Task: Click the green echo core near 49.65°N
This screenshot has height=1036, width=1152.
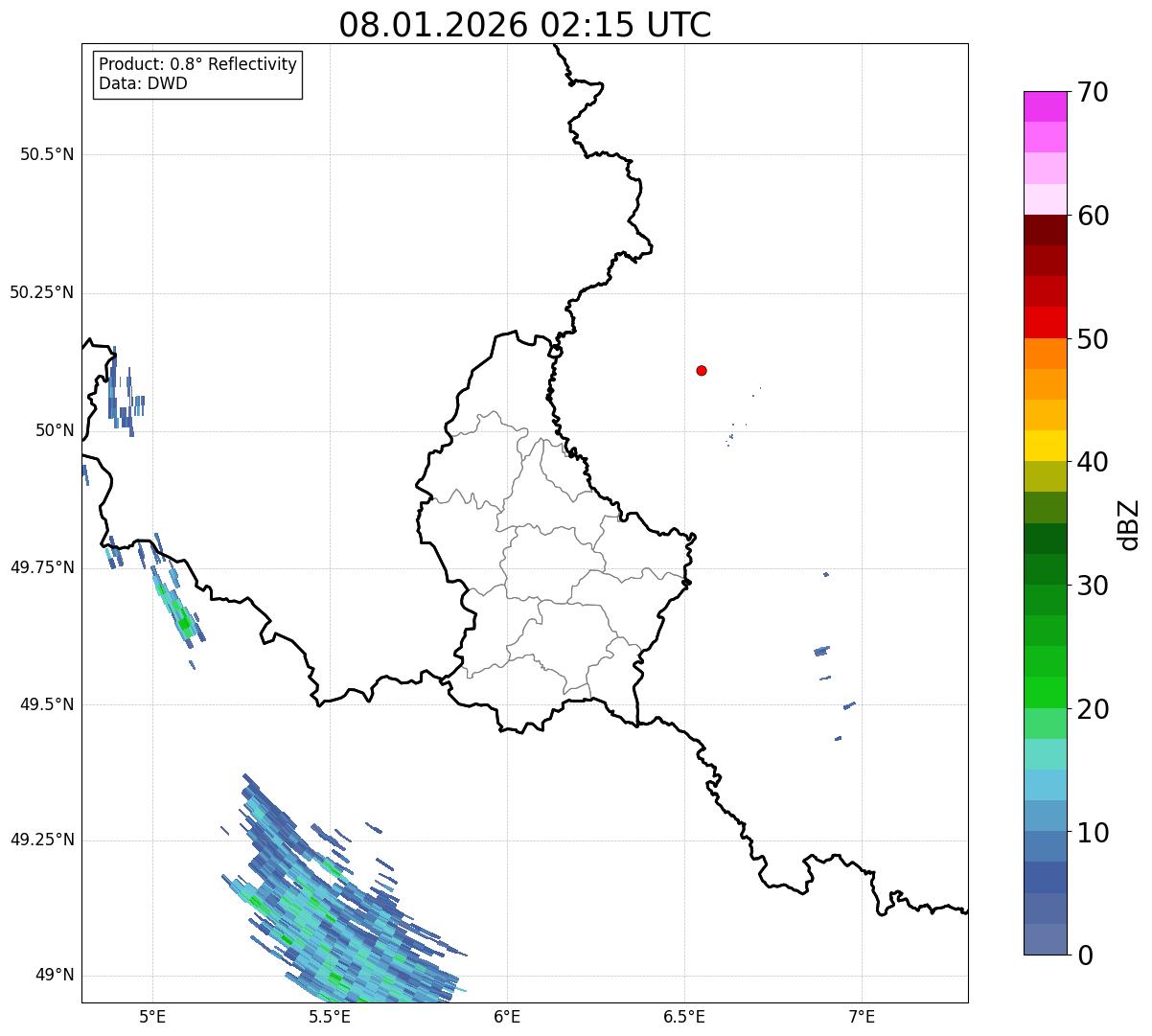Action: [x=184, y=623]
